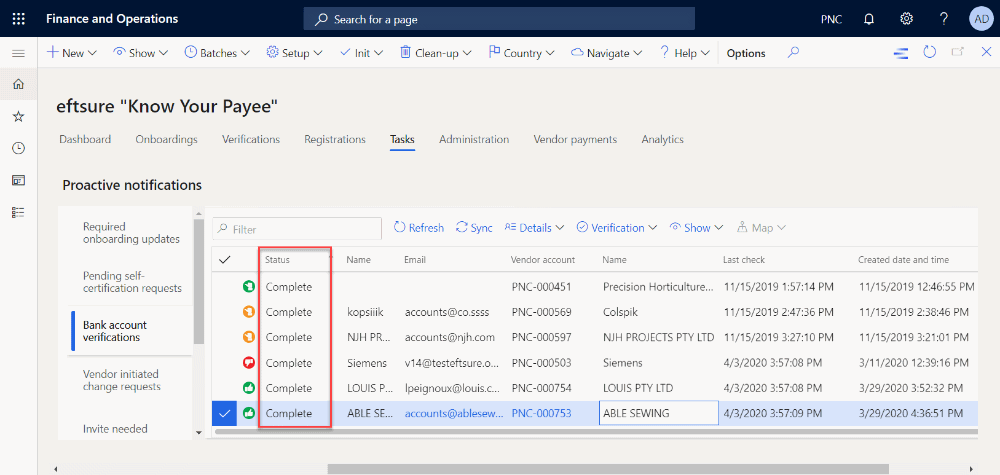Open Recent clock icon in sidebar
Image resolution: width=1000 pixels, height=475 pixels.
[18, 148]
